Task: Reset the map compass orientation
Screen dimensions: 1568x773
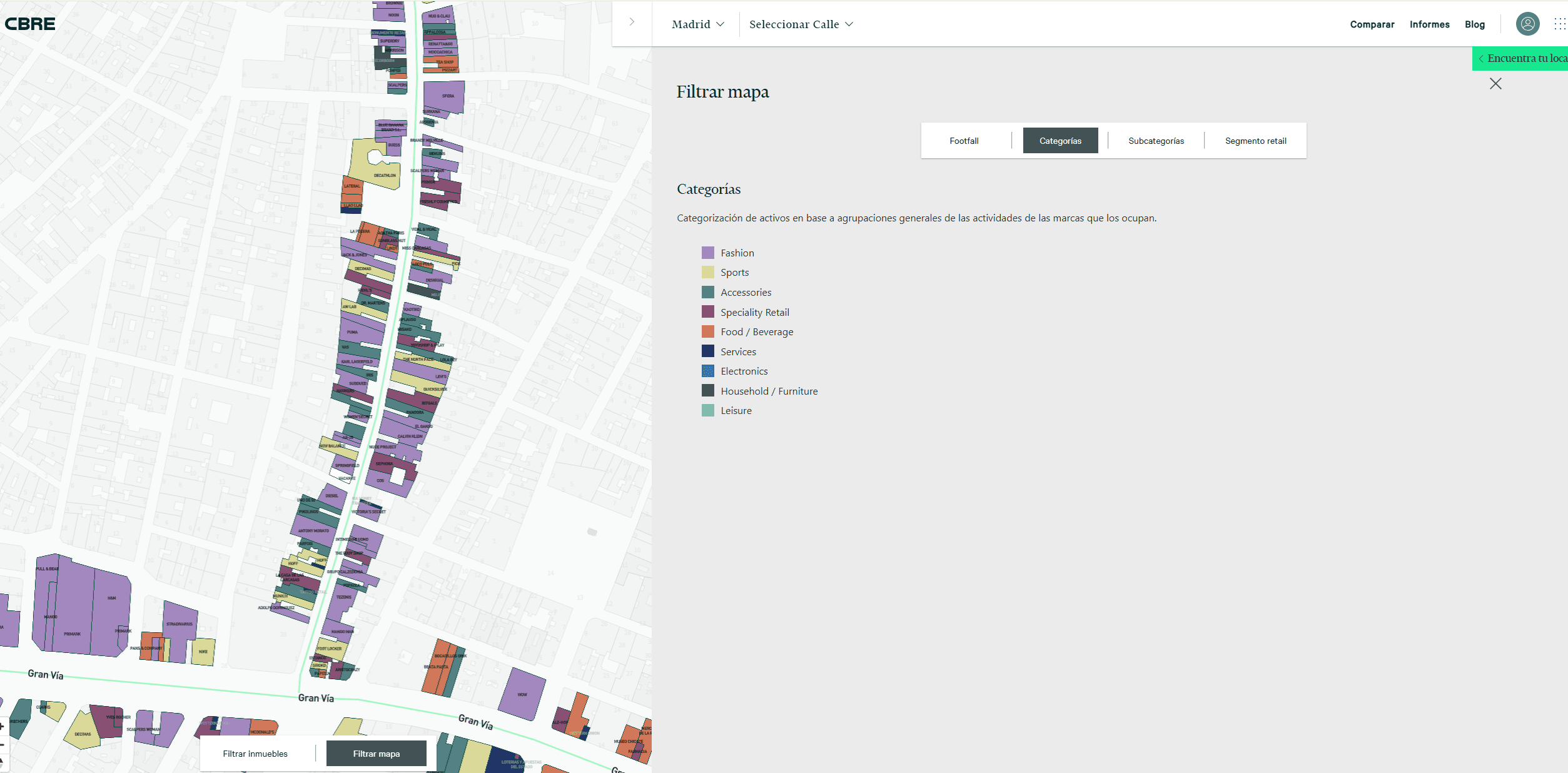Action: pyautogui.click(x=3, y=762)
